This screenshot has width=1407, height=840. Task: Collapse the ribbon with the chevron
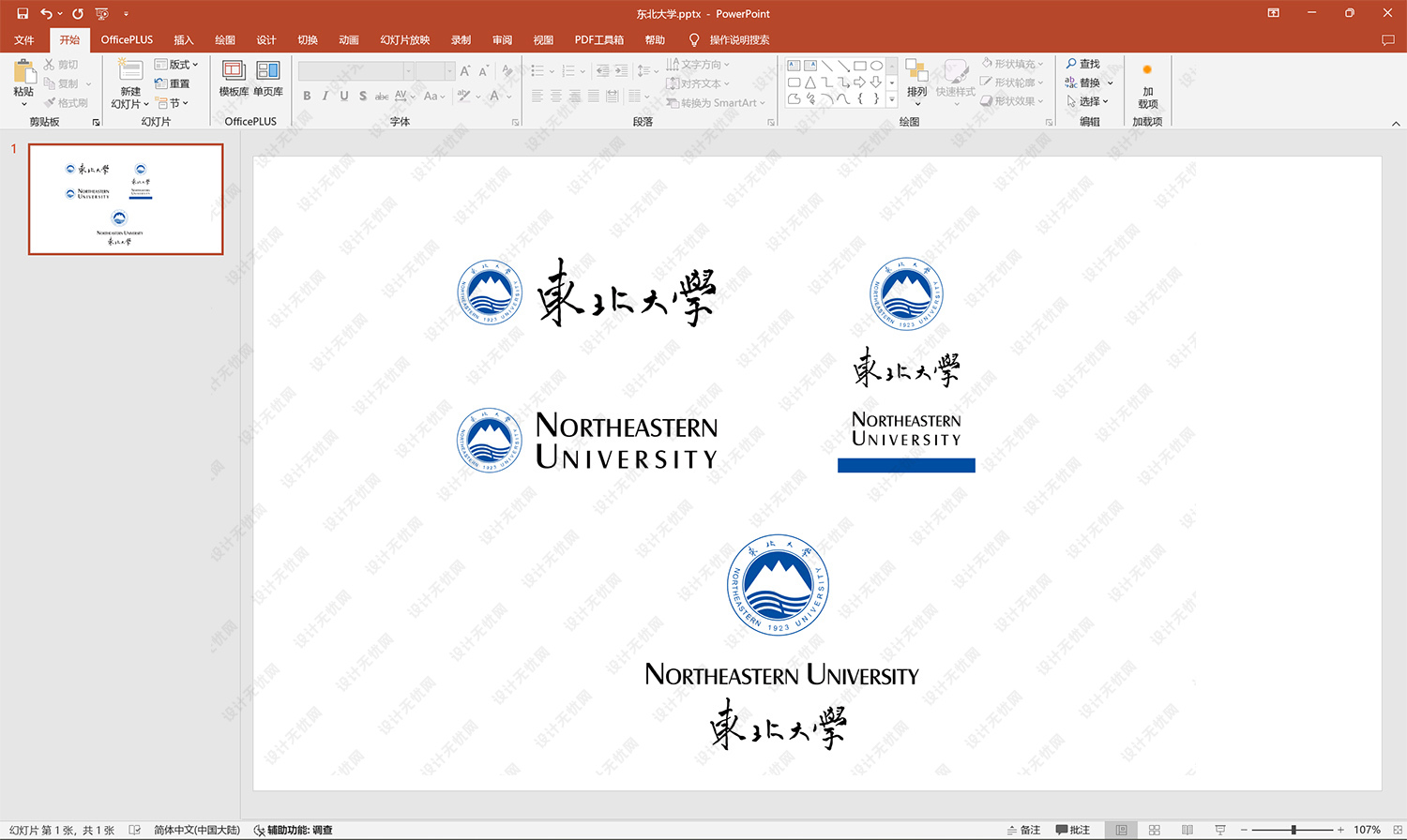pos(1396,123)
